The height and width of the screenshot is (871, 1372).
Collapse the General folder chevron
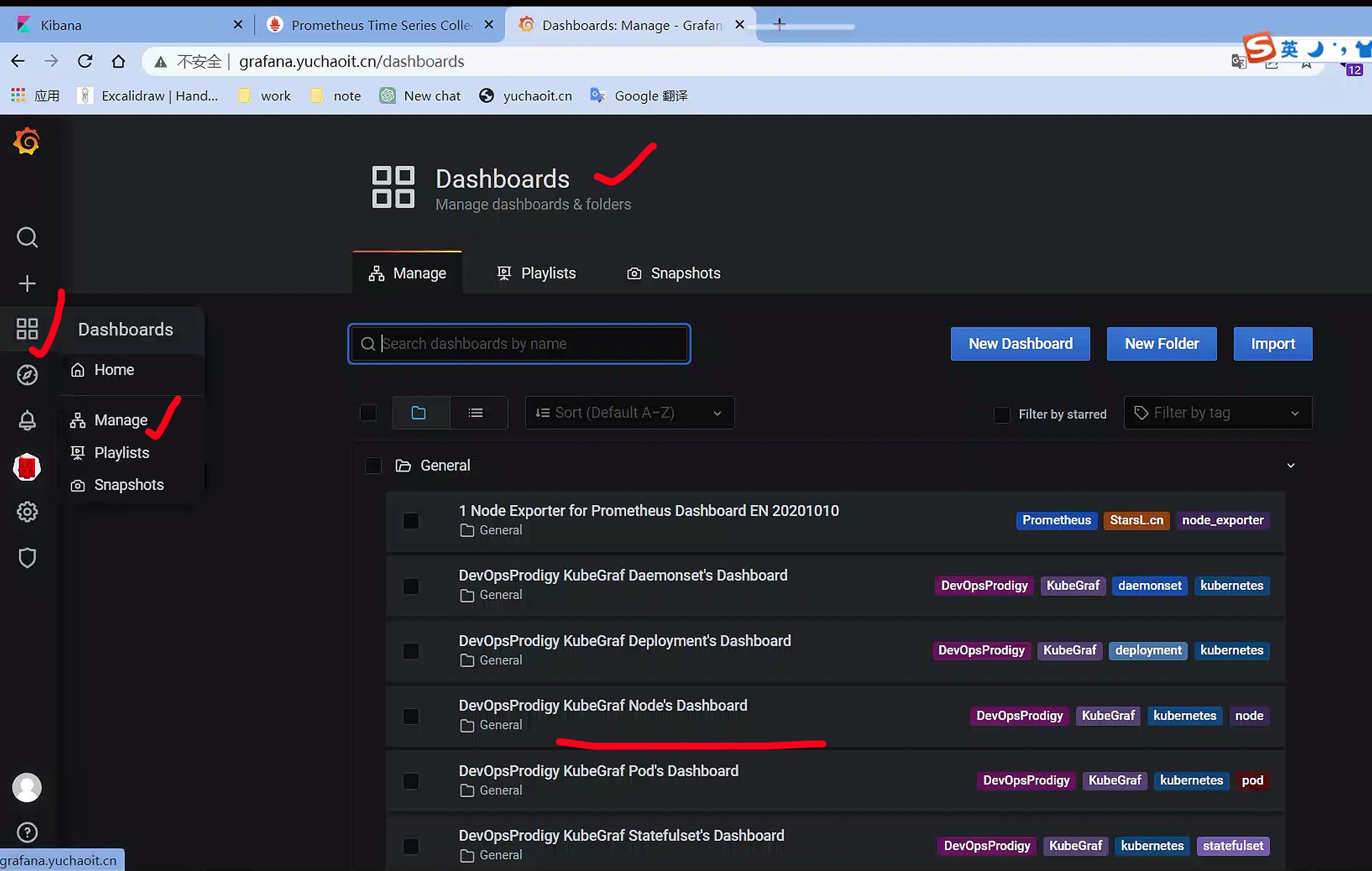coord(1291,466)
